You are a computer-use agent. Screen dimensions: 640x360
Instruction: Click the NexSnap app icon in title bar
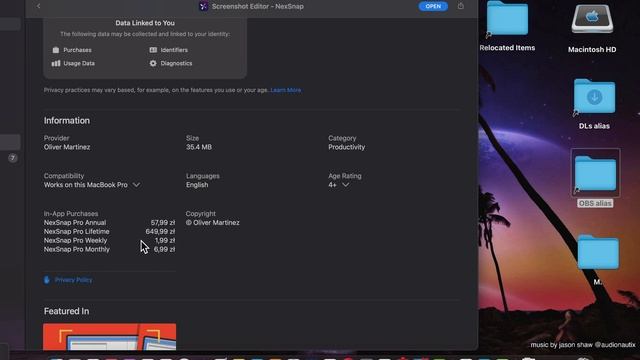(x=203, y=6)
